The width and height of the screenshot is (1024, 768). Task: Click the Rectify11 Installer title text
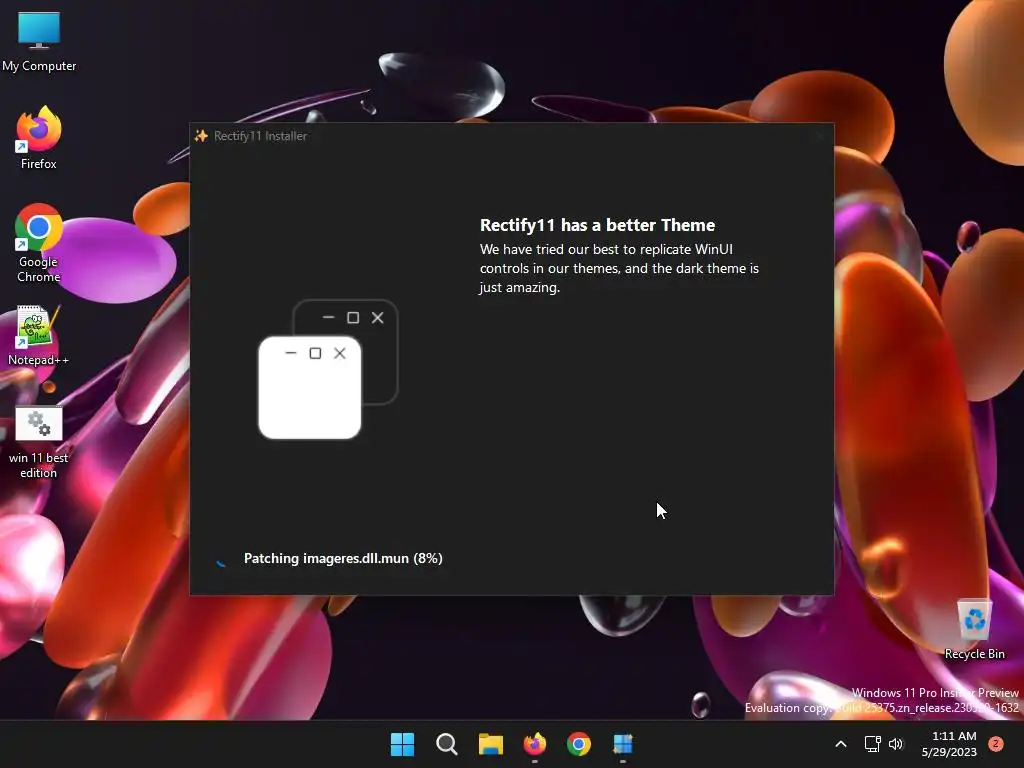[261, 136]
